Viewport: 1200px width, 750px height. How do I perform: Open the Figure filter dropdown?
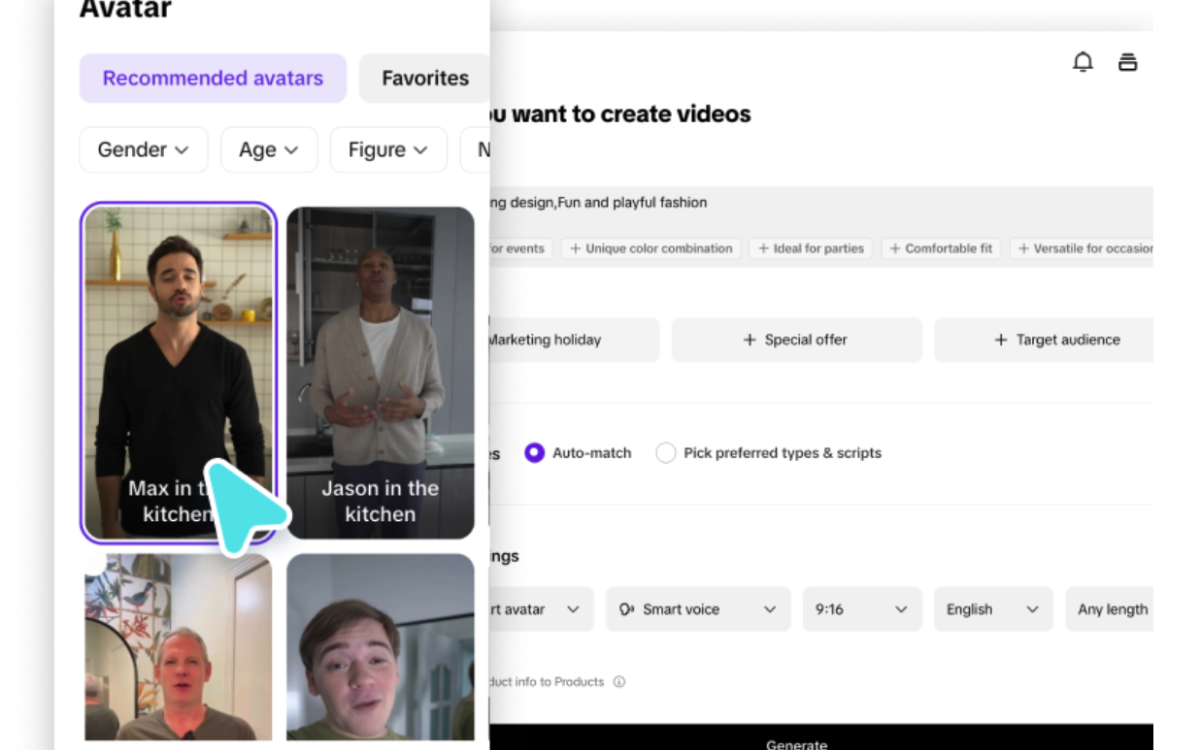click(x=387, y=150)
